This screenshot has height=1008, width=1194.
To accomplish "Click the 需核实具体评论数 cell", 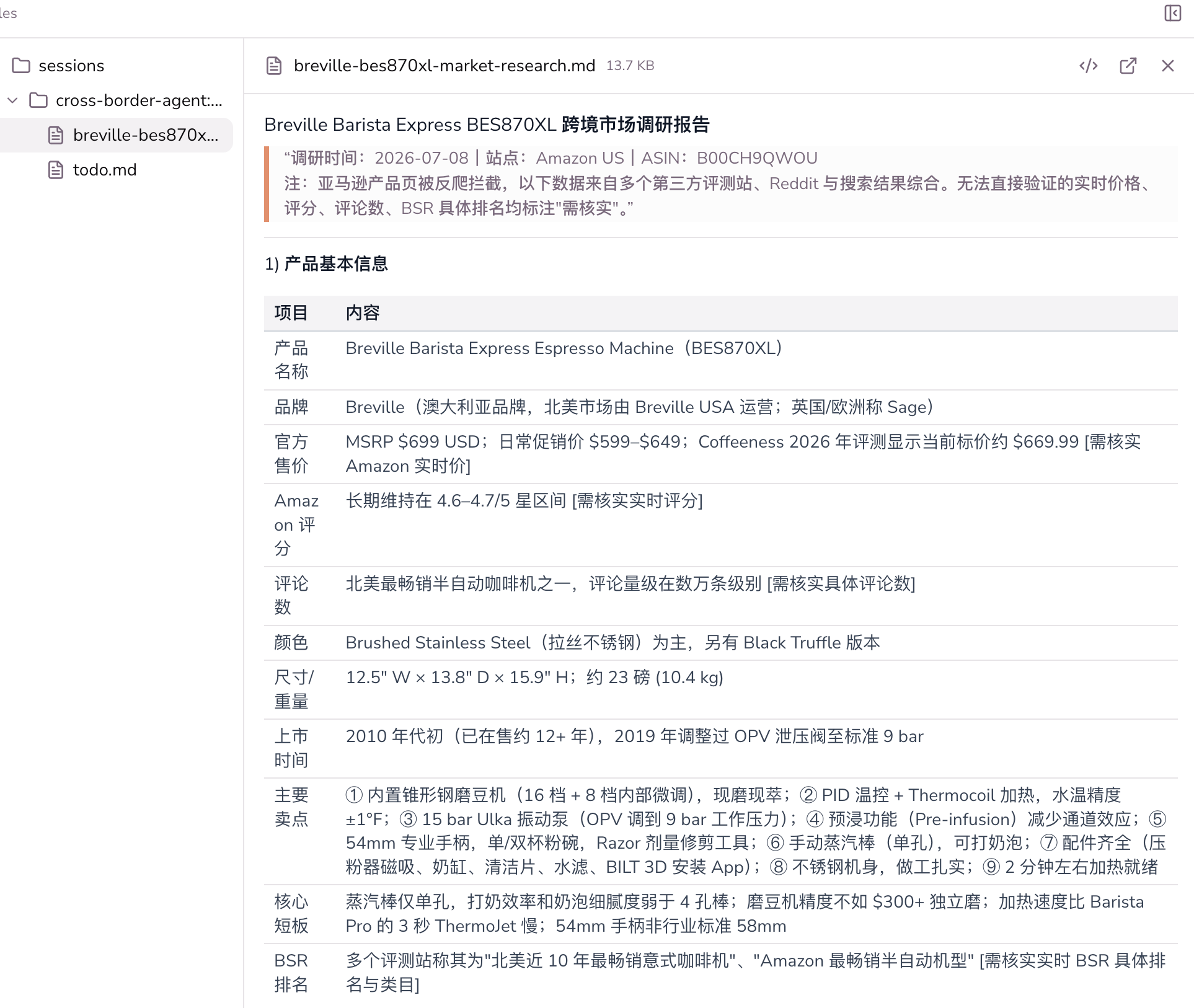I will (630, 584).
